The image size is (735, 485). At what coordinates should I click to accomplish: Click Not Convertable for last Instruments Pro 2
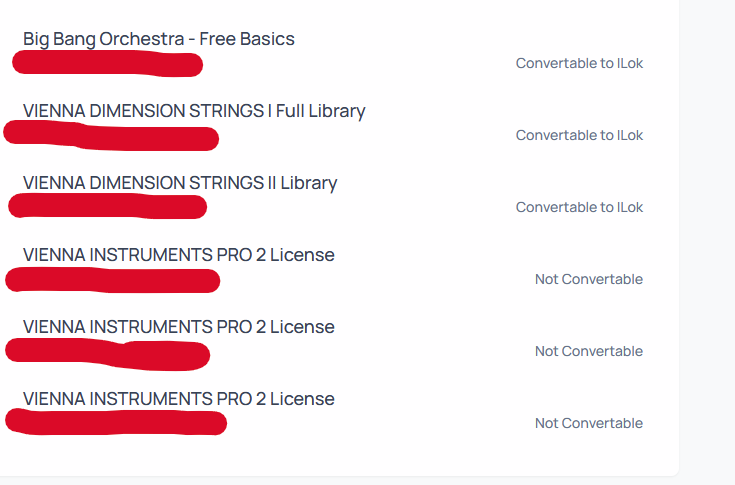pos(589,423)
